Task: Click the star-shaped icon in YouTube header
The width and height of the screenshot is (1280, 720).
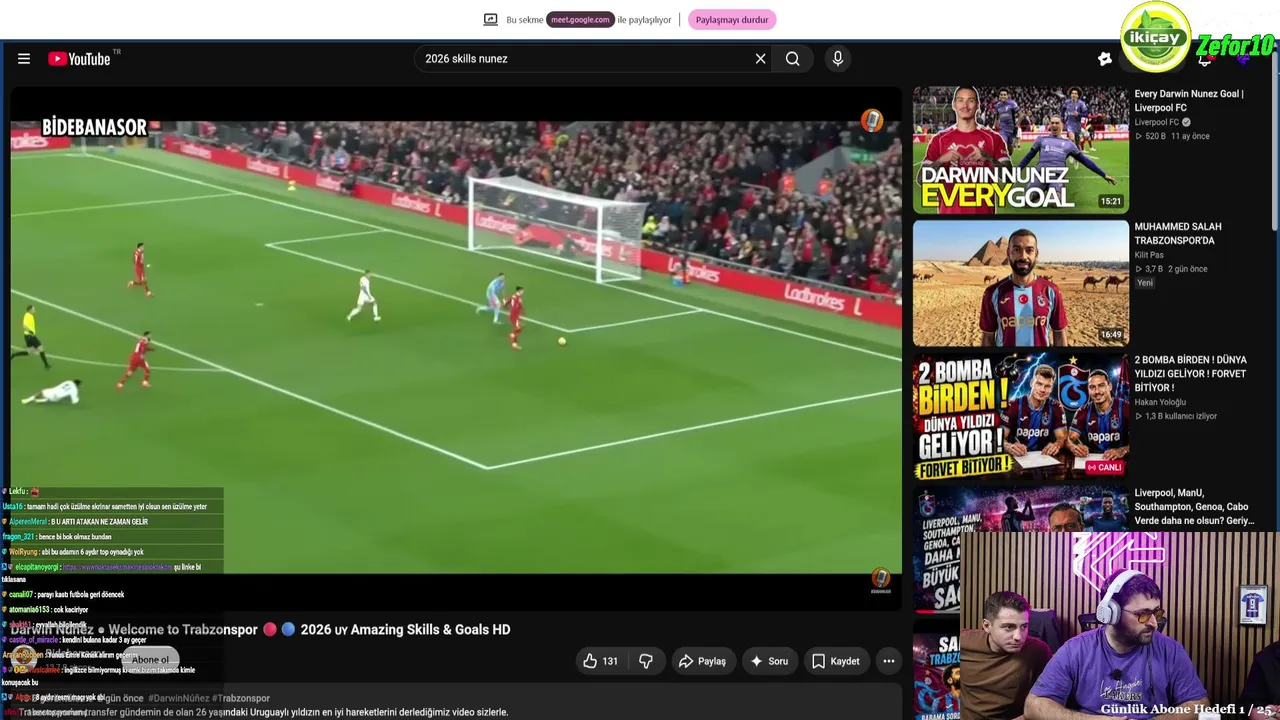Action: [1105, 59]
